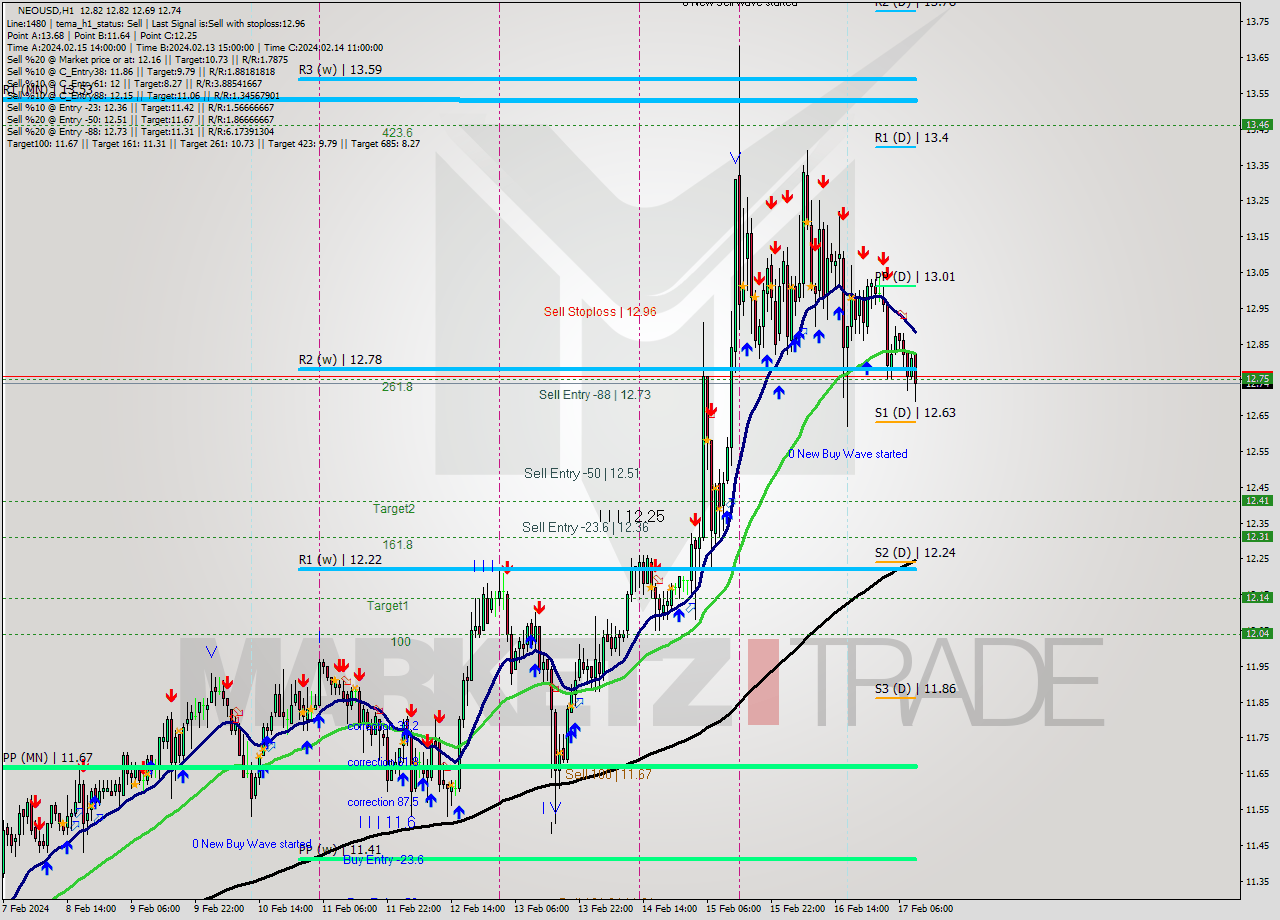Click '15 Feb 06:00' on the time axis
Screen dimensions: 1280x920
(x=733, y=909)
